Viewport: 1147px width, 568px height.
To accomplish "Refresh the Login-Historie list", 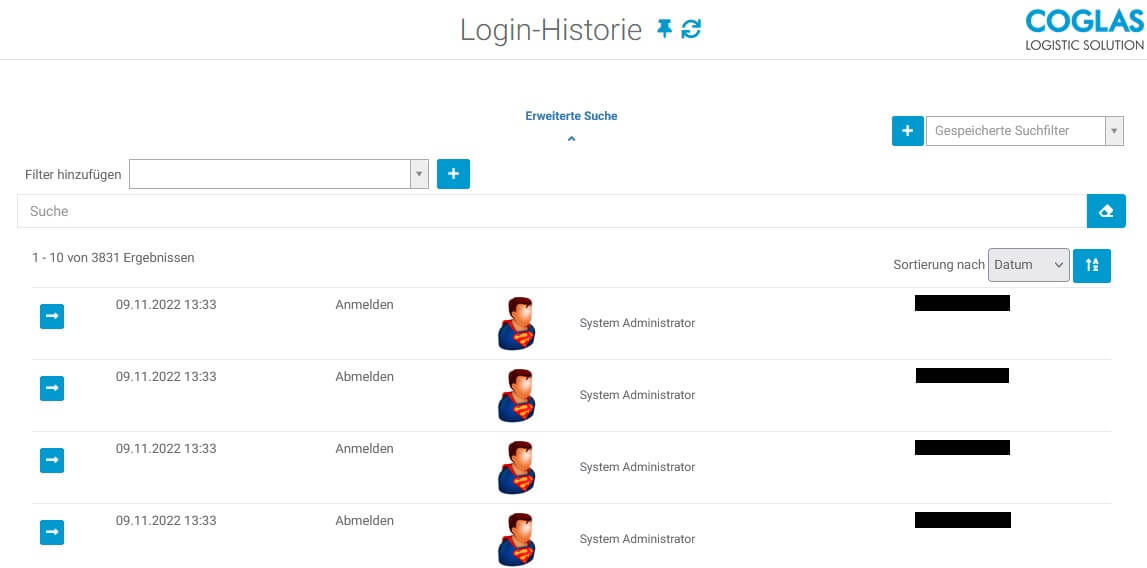I will tap(691, 29).
